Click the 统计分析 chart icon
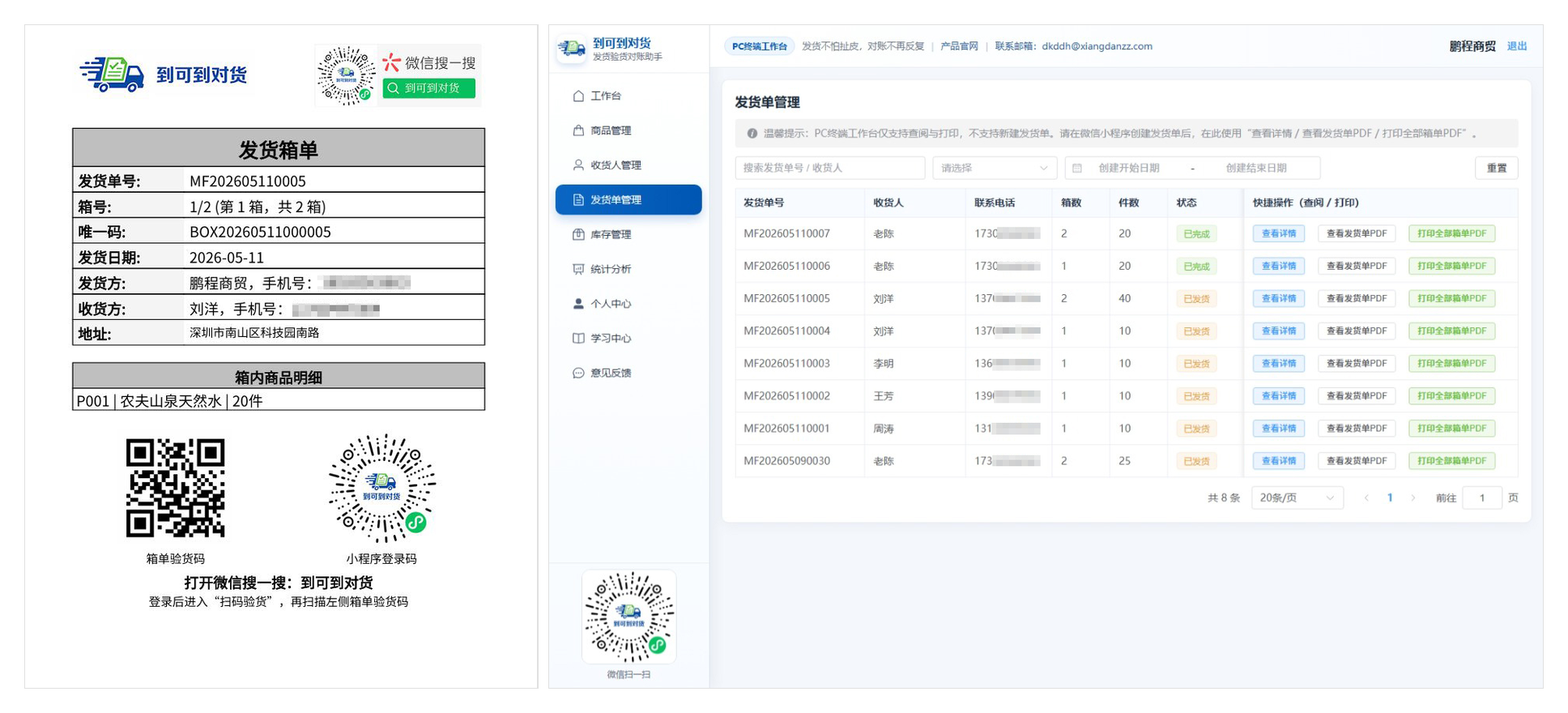The height and width of the screenshot is (713, 1568). [x=578, y=269]
